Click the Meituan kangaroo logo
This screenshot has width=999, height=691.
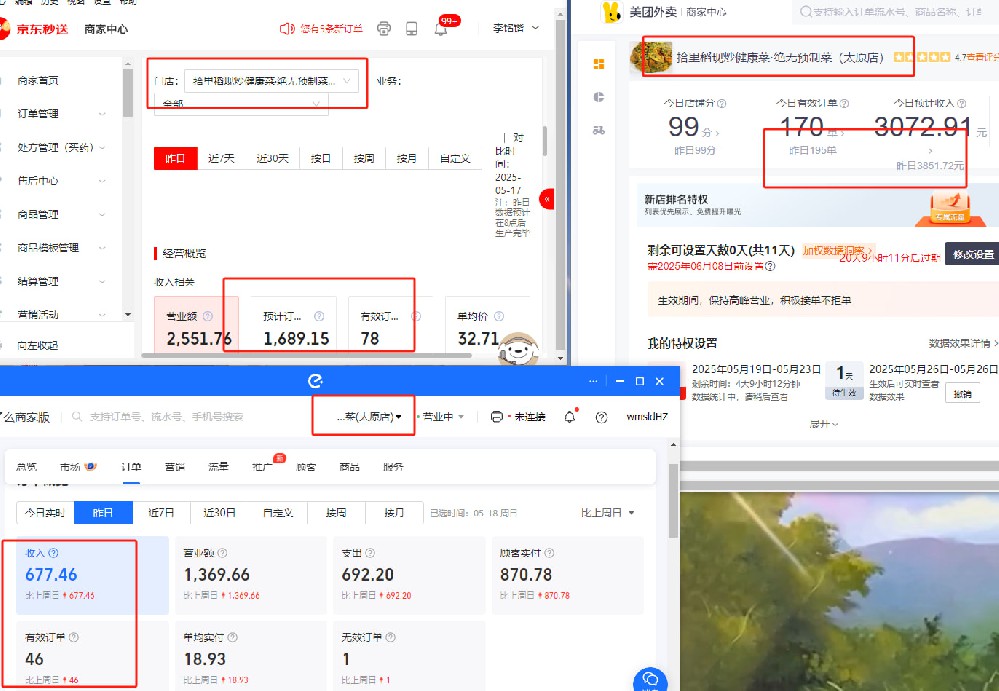[611, 12]
